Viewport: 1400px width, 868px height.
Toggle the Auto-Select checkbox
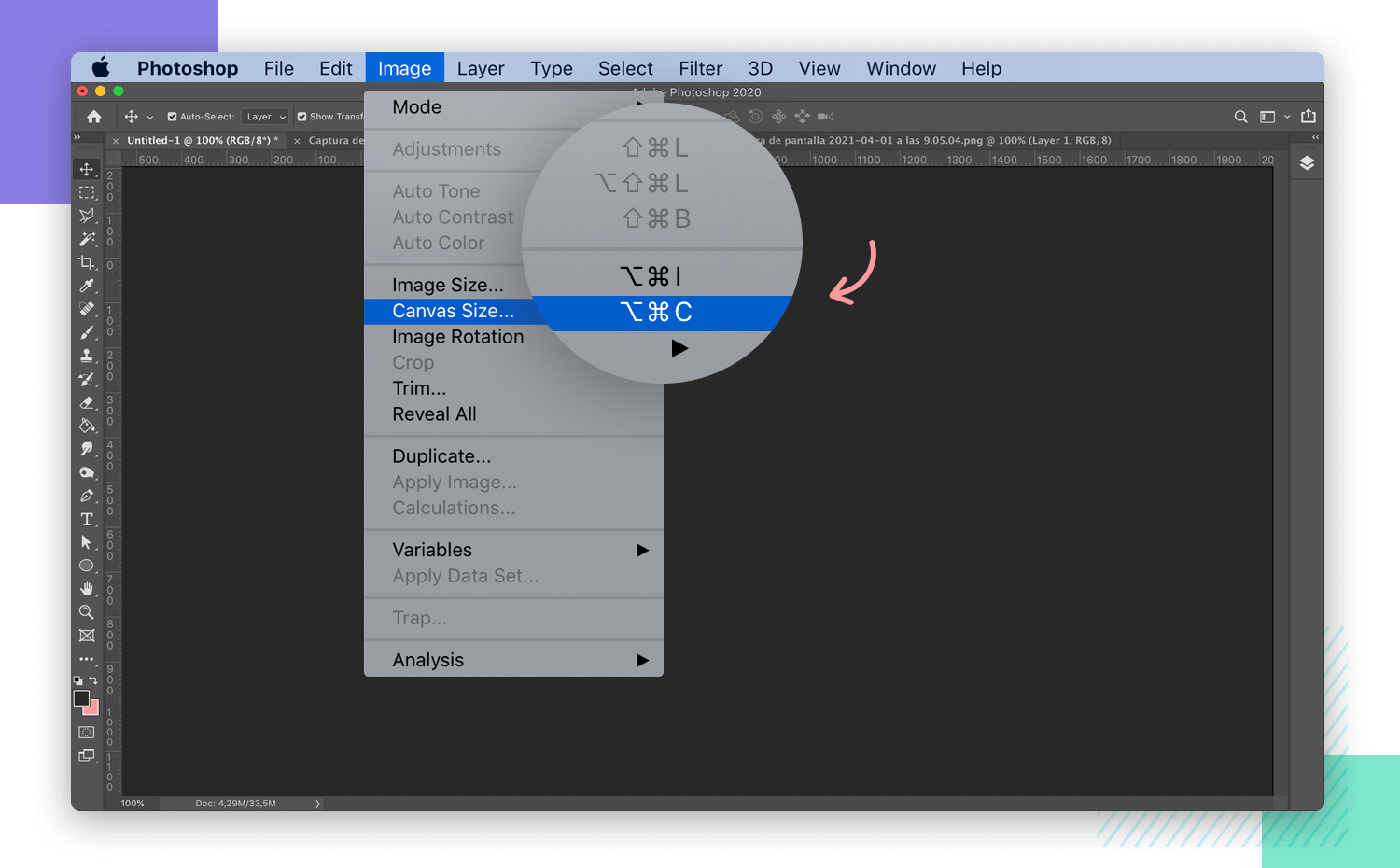pyautogui.click(x=172, y=117)
